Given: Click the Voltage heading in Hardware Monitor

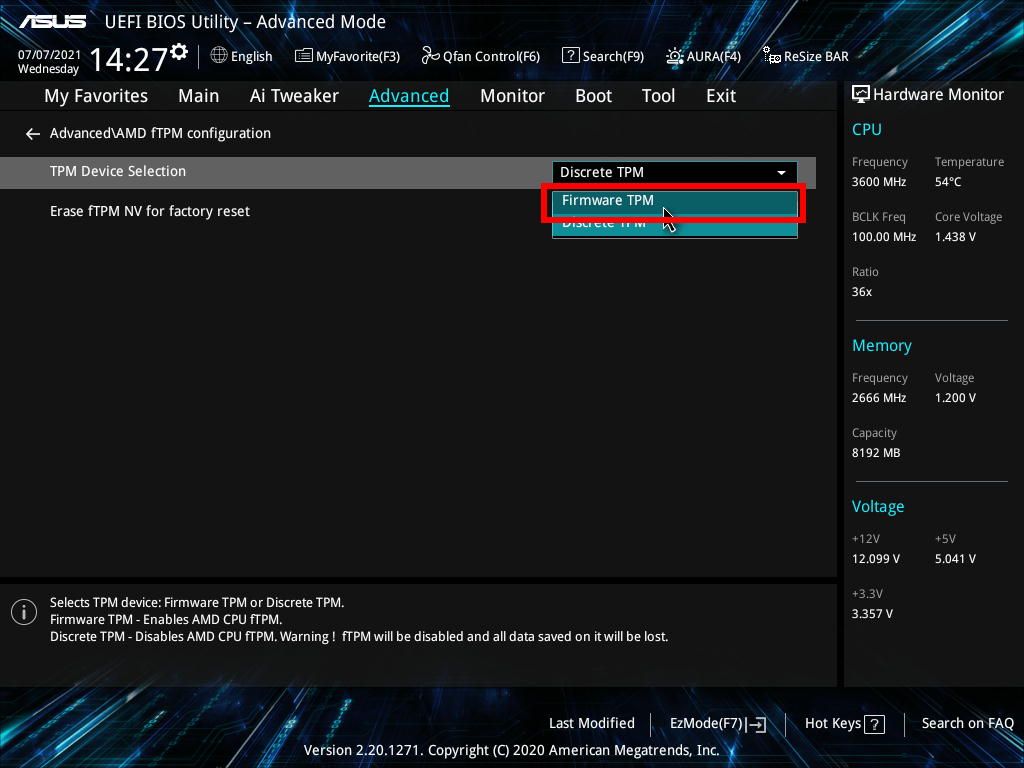Looking at the screenshot, I should click(x=878, y=507).
